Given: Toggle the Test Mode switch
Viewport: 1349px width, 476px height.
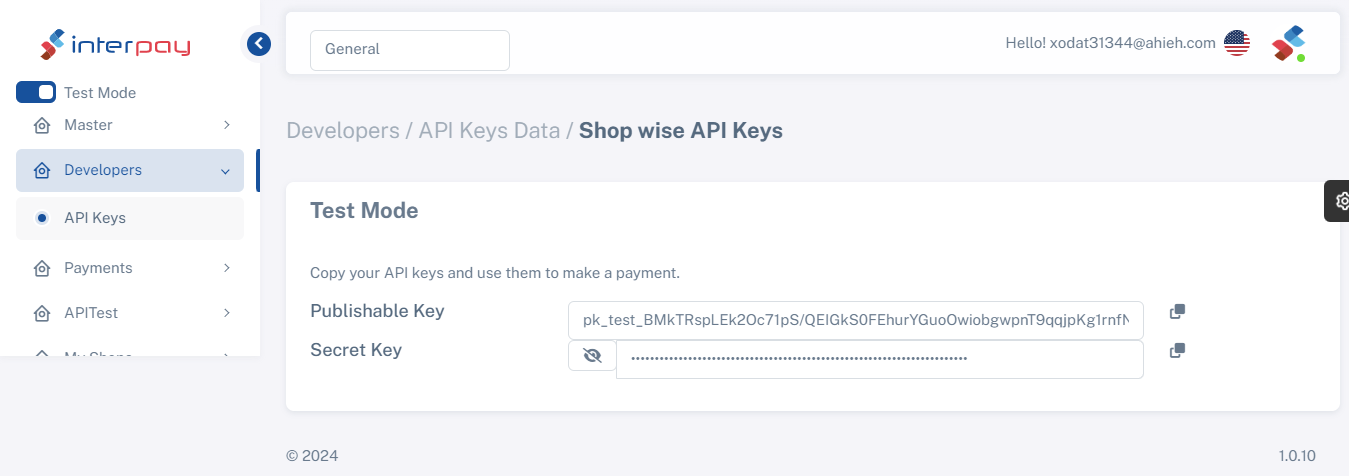Looking at the screenshot, I should point(36,92).
